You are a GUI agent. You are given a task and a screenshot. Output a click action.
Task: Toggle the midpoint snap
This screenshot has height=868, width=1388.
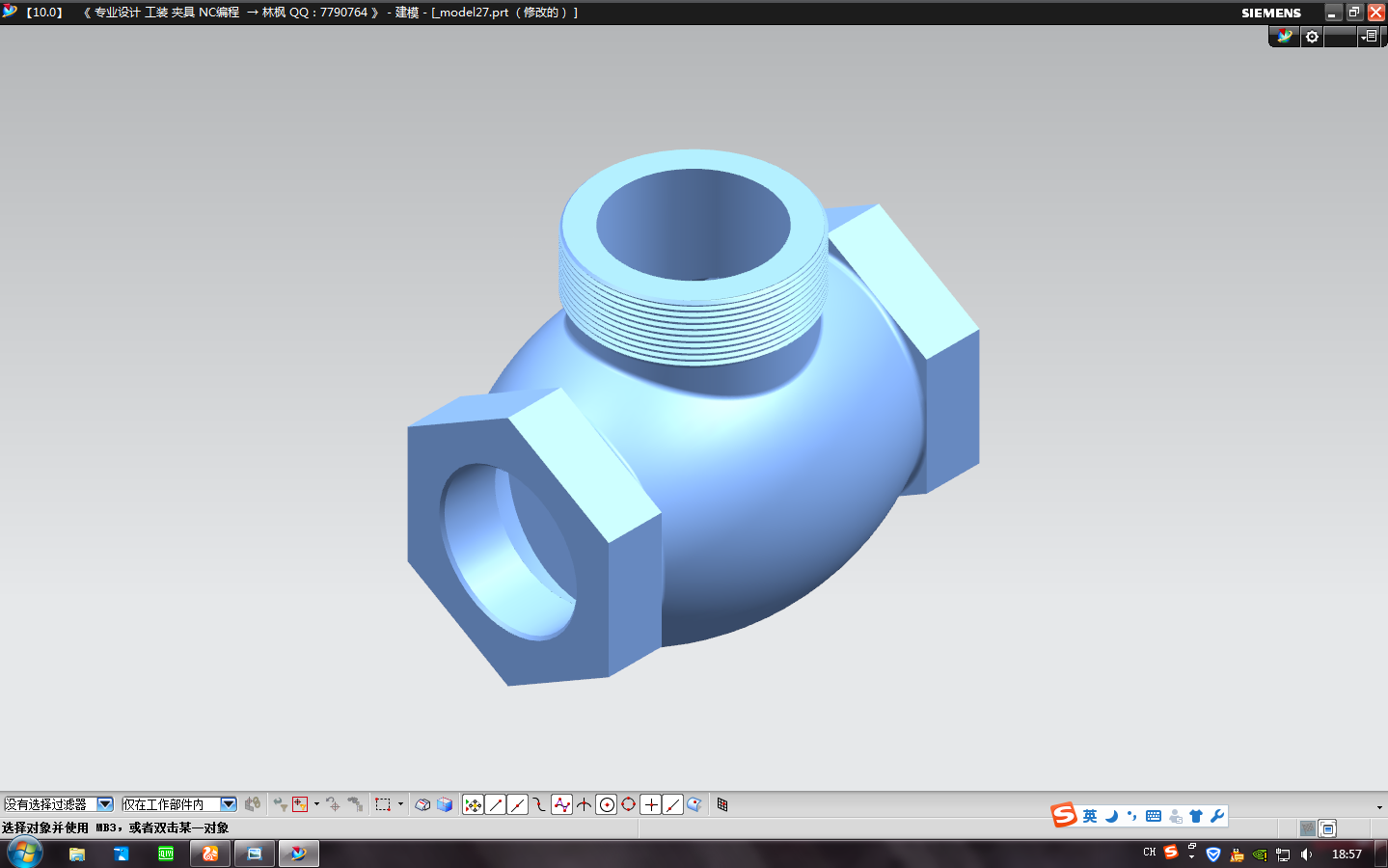coord(517,804)
